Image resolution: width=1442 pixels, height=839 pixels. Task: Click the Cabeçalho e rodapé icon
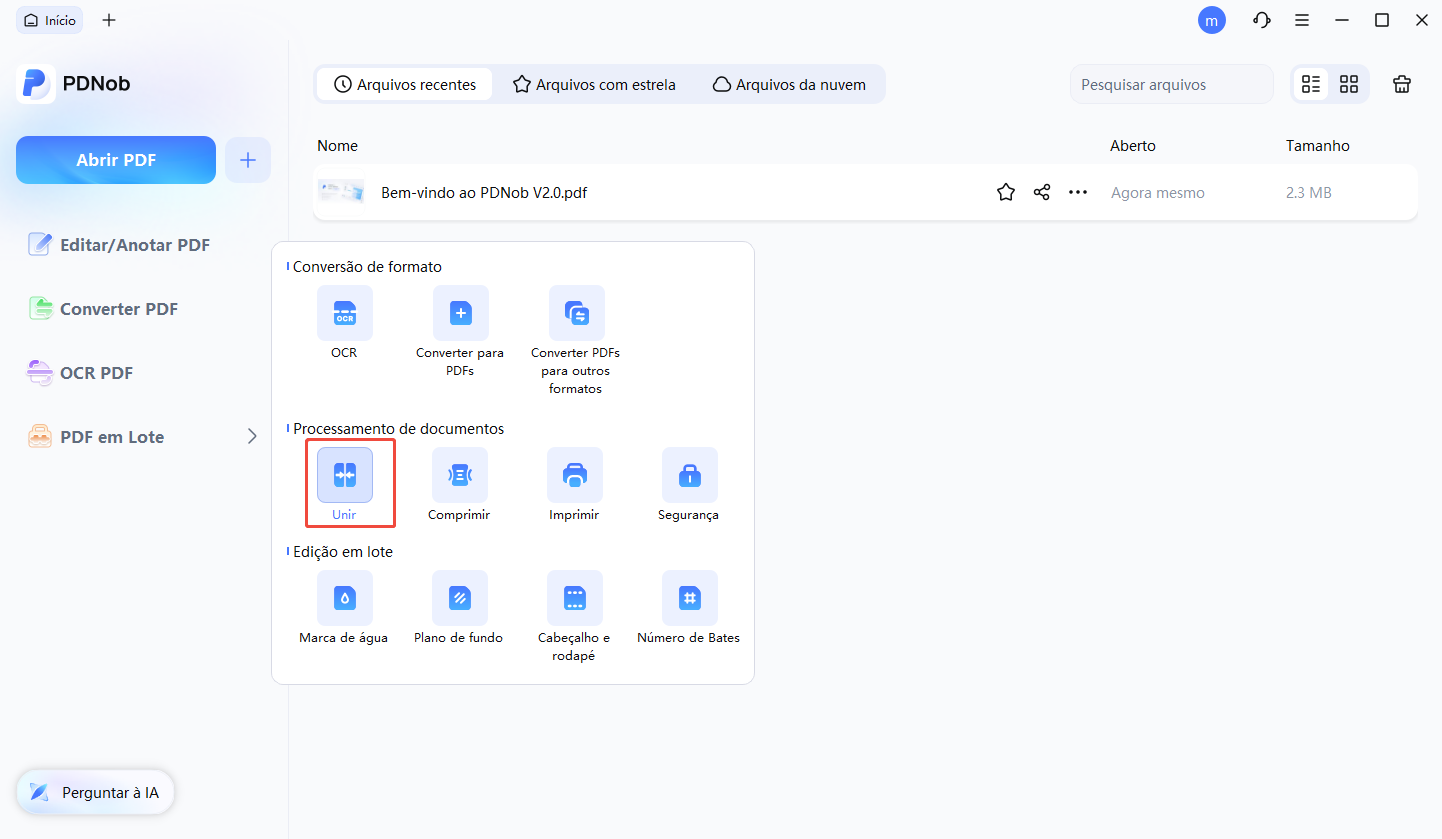[x=574, y=598]
